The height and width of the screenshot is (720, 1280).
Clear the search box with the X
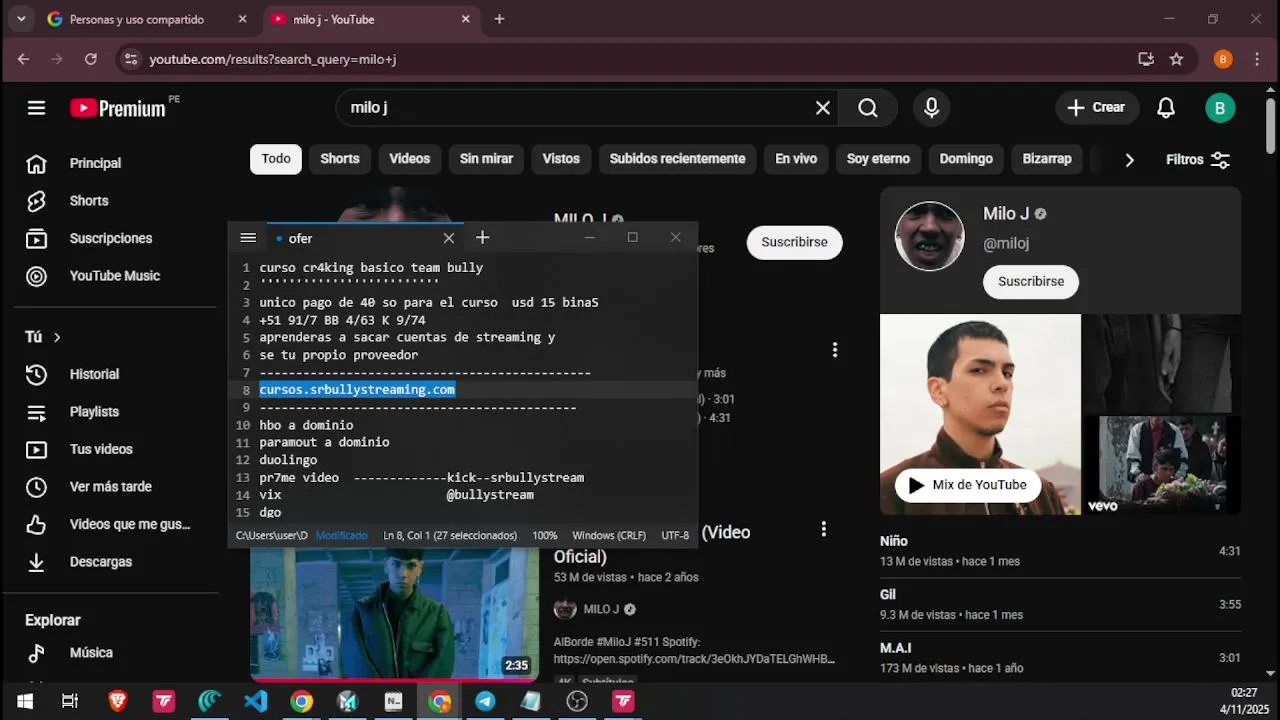tap(823, 108)
